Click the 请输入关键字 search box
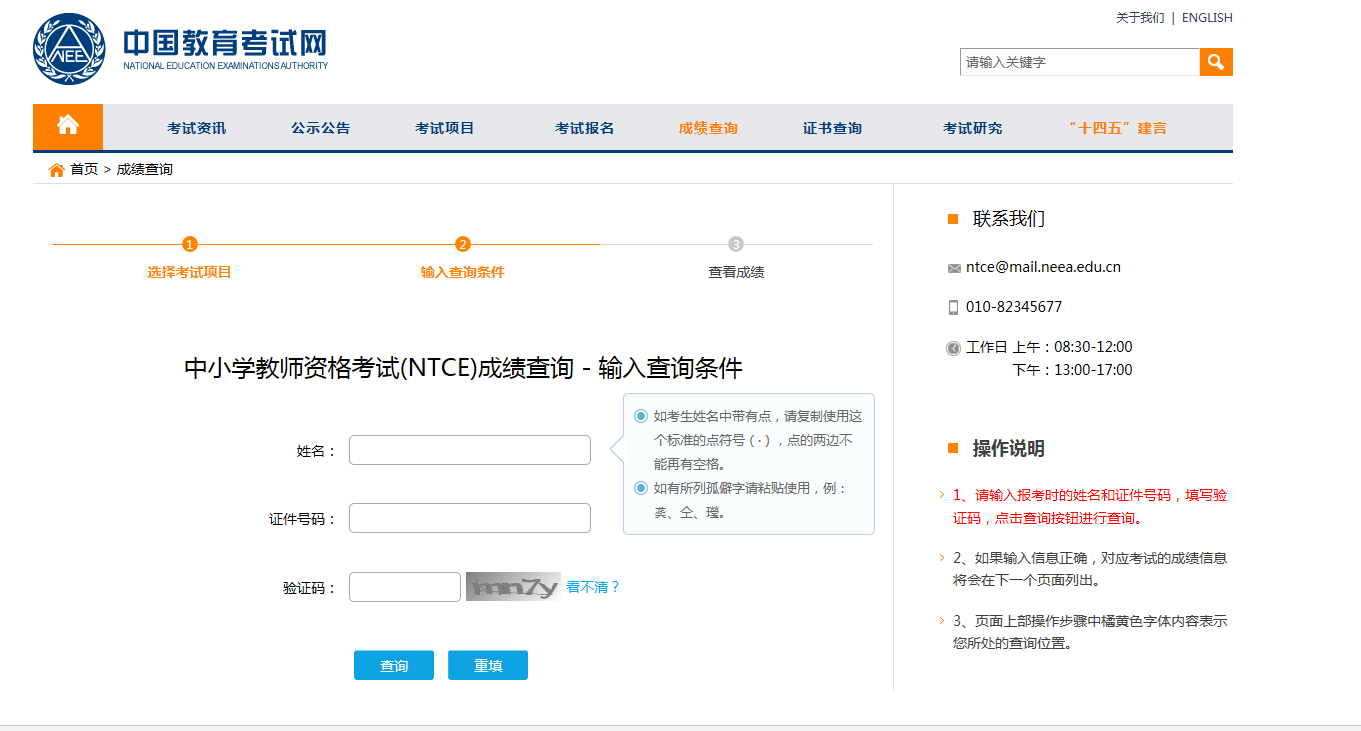The width and height of the screenshot is (1361, 731). pos(1079,62)
